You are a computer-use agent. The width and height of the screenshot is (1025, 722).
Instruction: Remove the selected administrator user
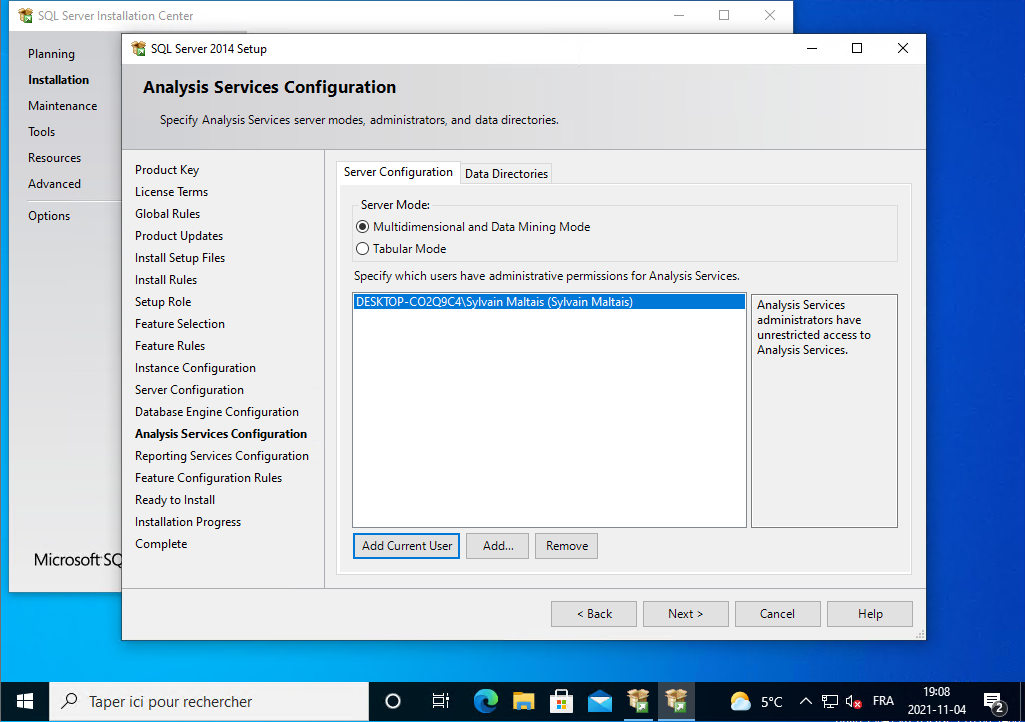(566, 546)
